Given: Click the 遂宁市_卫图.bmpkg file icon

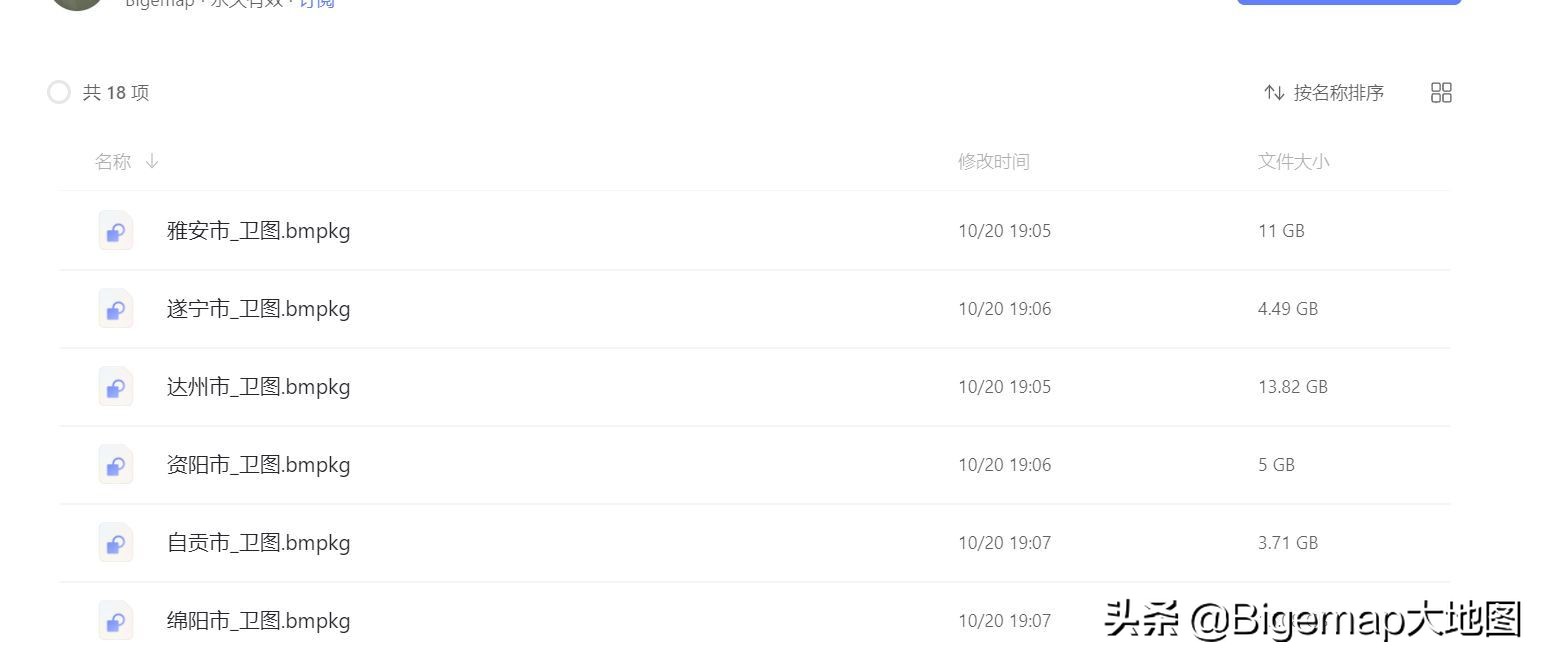Looking at the screenshot, I should click(x=116, y=309).
